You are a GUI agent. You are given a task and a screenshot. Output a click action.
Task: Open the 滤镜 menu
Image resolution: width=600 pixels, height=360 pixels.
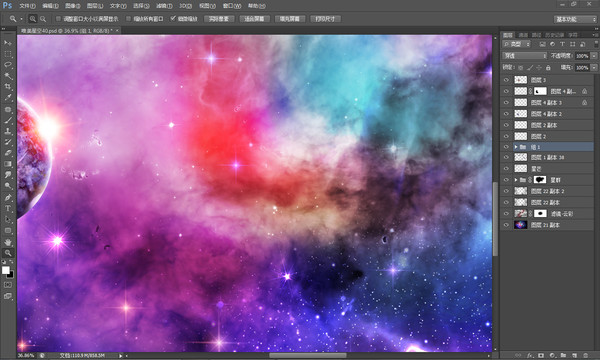pos(164,6)
